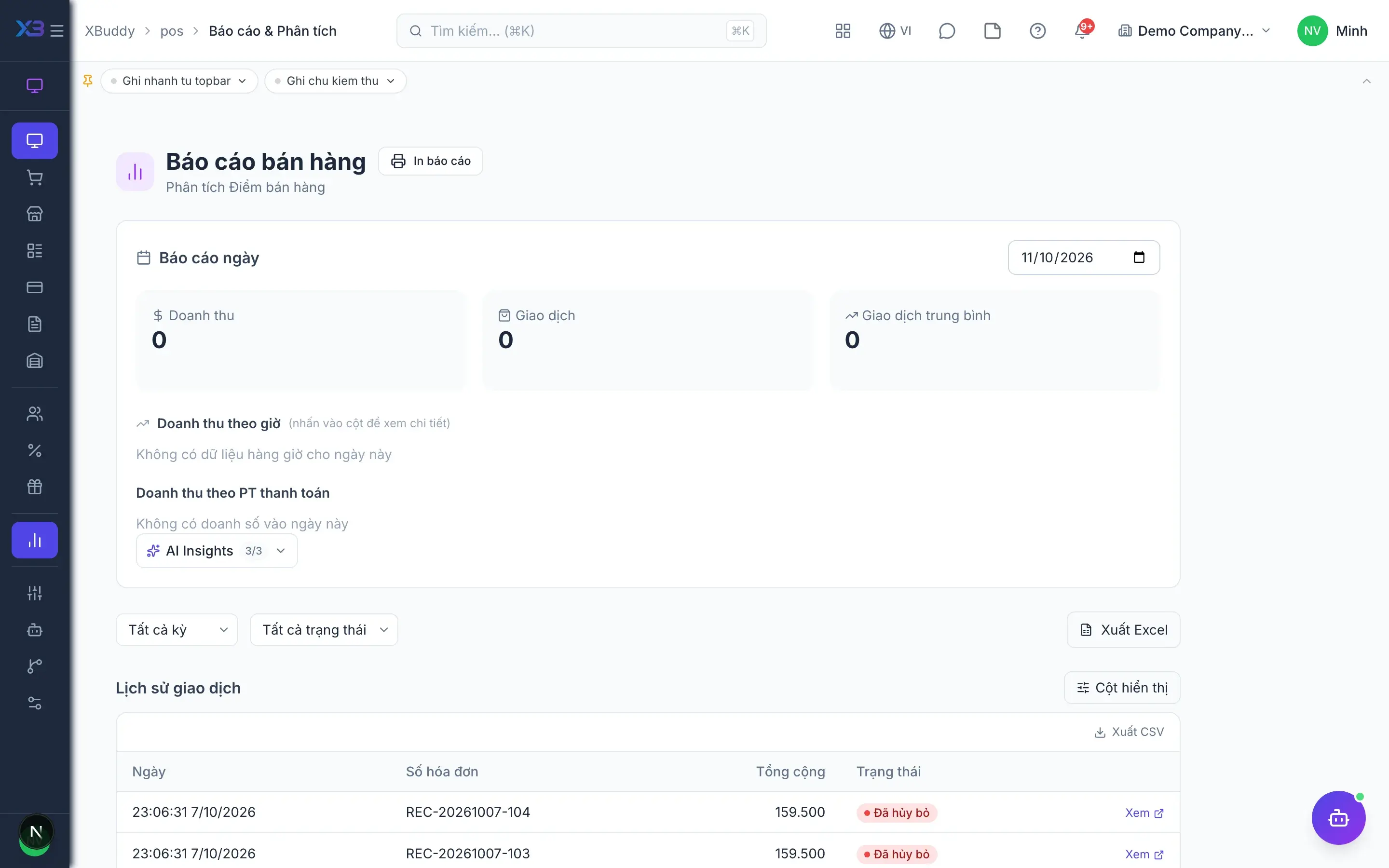This screenshot has width=1389, height=868.
Task: Collapse the notes bar with chevron up
Action: tap(1367, 81)
